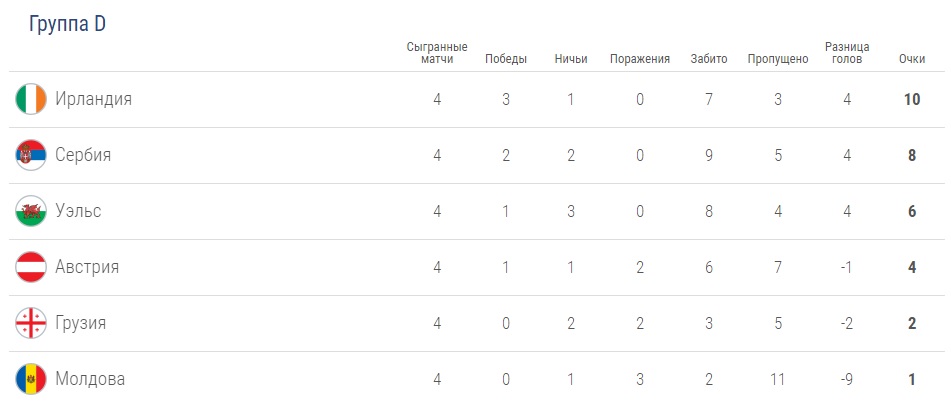Select the Уэльс team name

[x=78, y=211]
